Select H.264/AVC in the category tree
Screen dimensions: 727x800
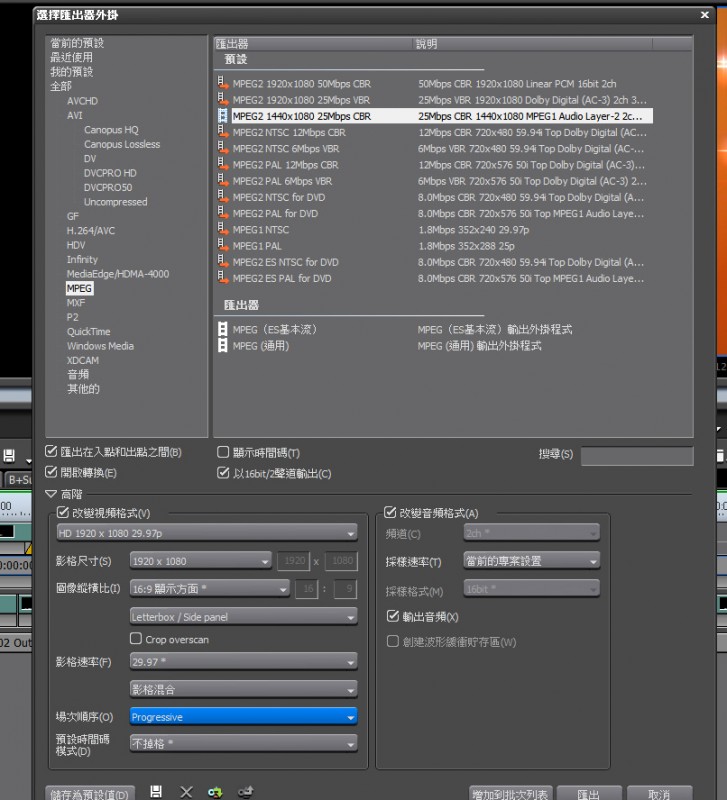(x=91, y=231)
